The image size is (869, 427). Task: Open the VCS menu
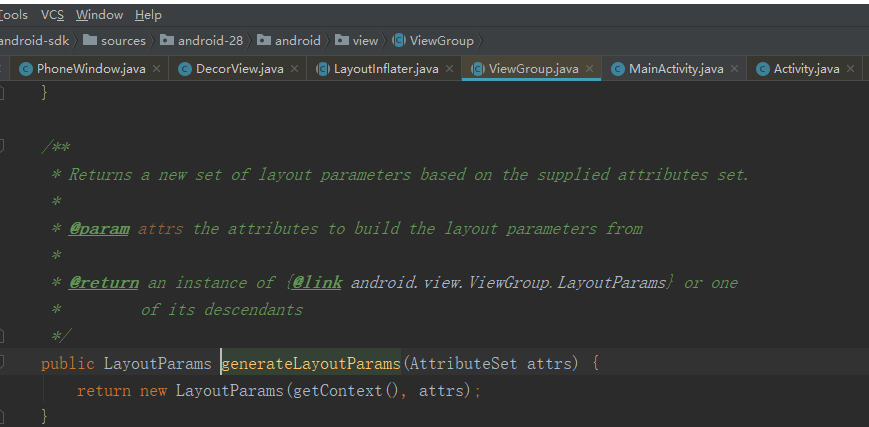53,15
